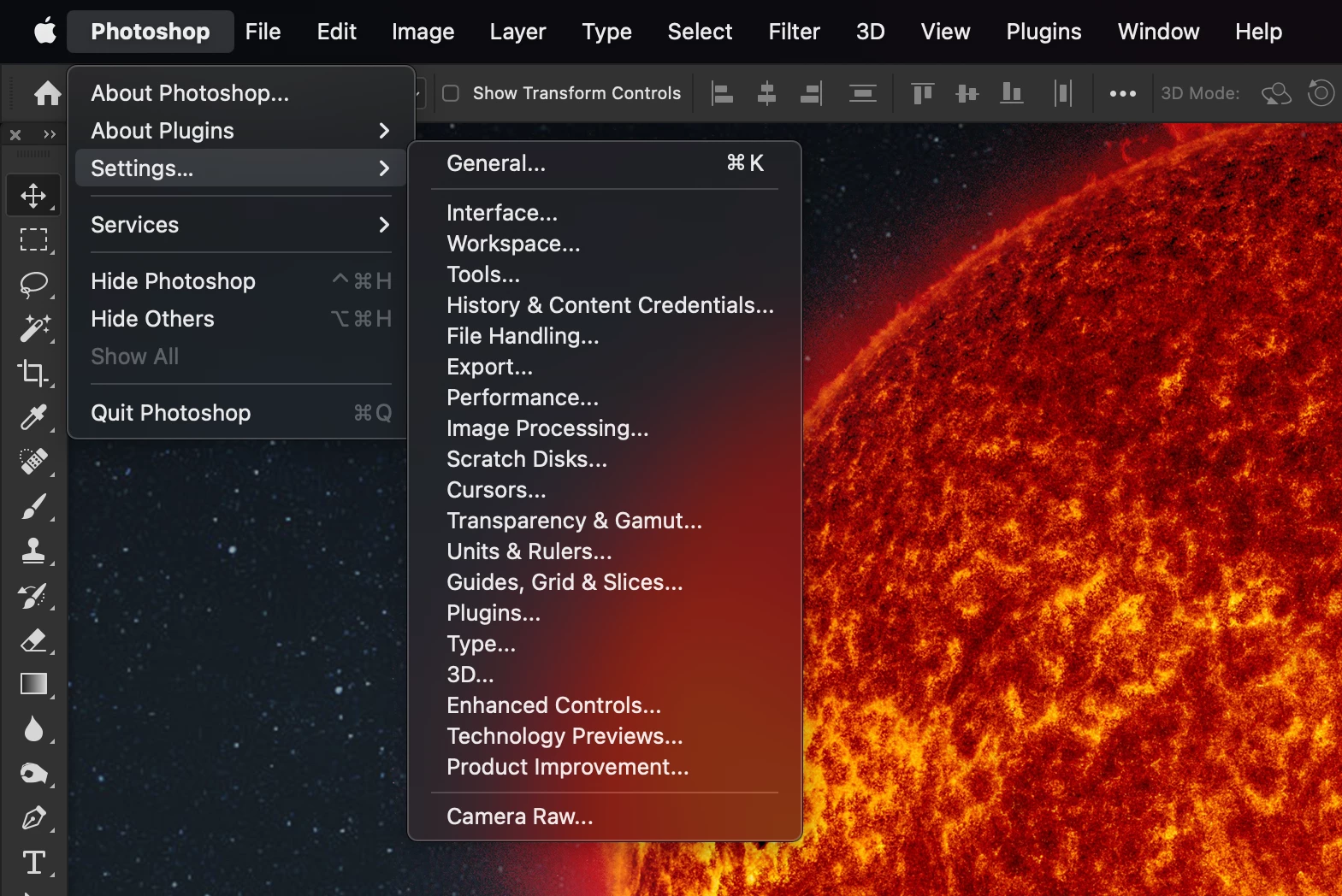Open the Select menu
1342x896 pixels.
pyautogui.click(x=700, y=32)
